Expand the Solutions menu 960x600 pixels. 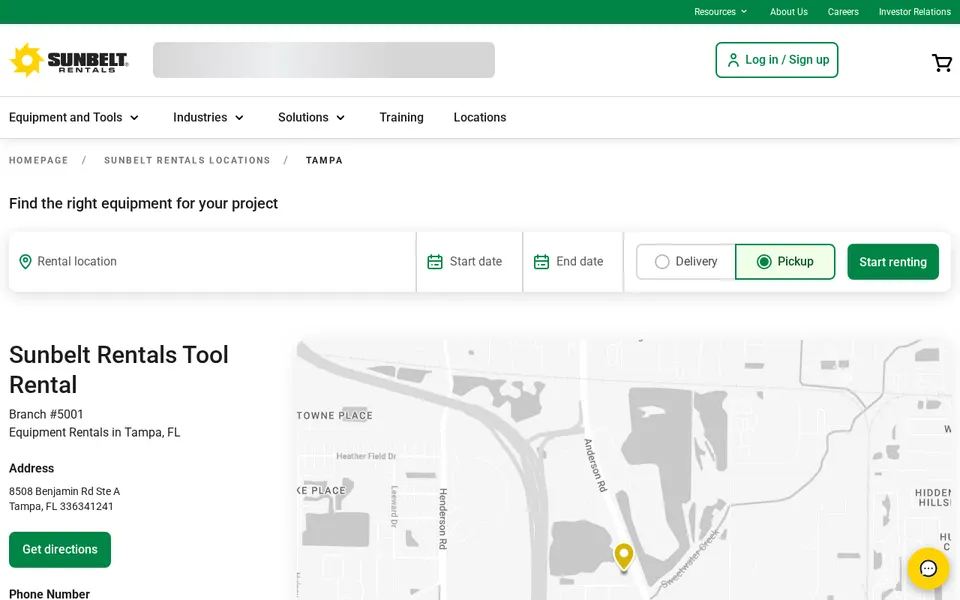[312, 118]
